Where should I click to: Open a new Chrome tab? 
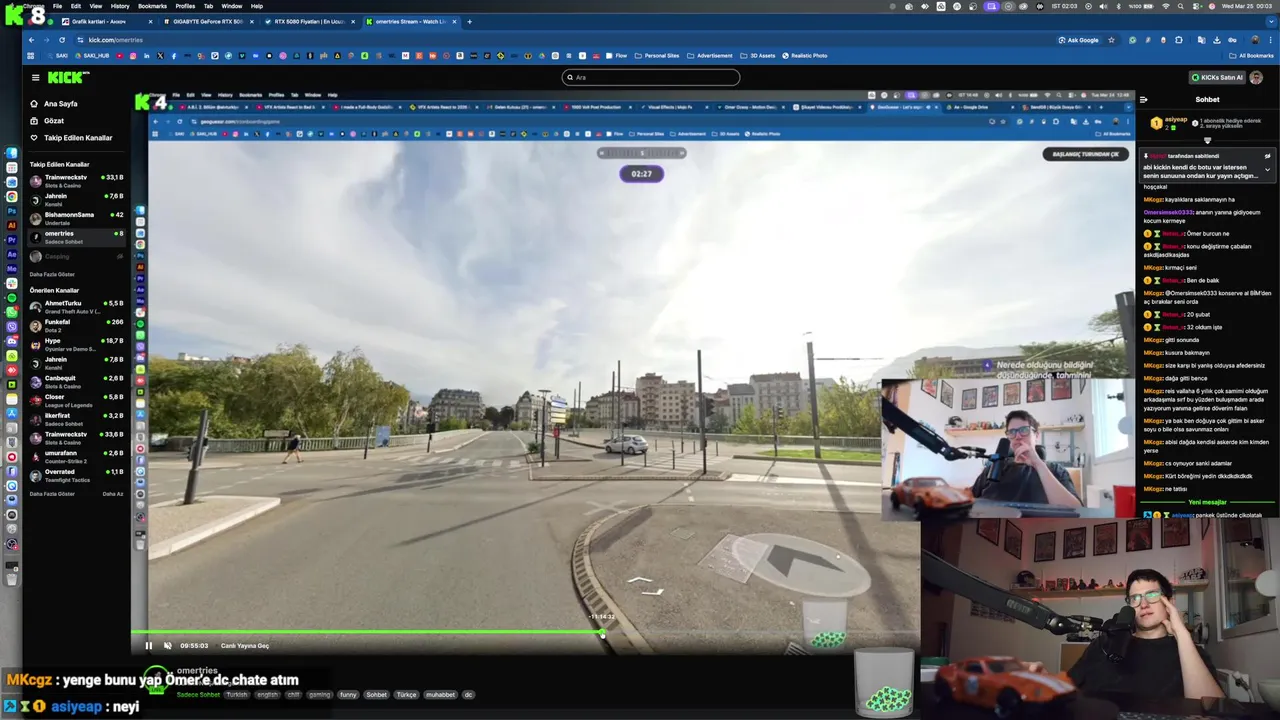coord(470,21)
